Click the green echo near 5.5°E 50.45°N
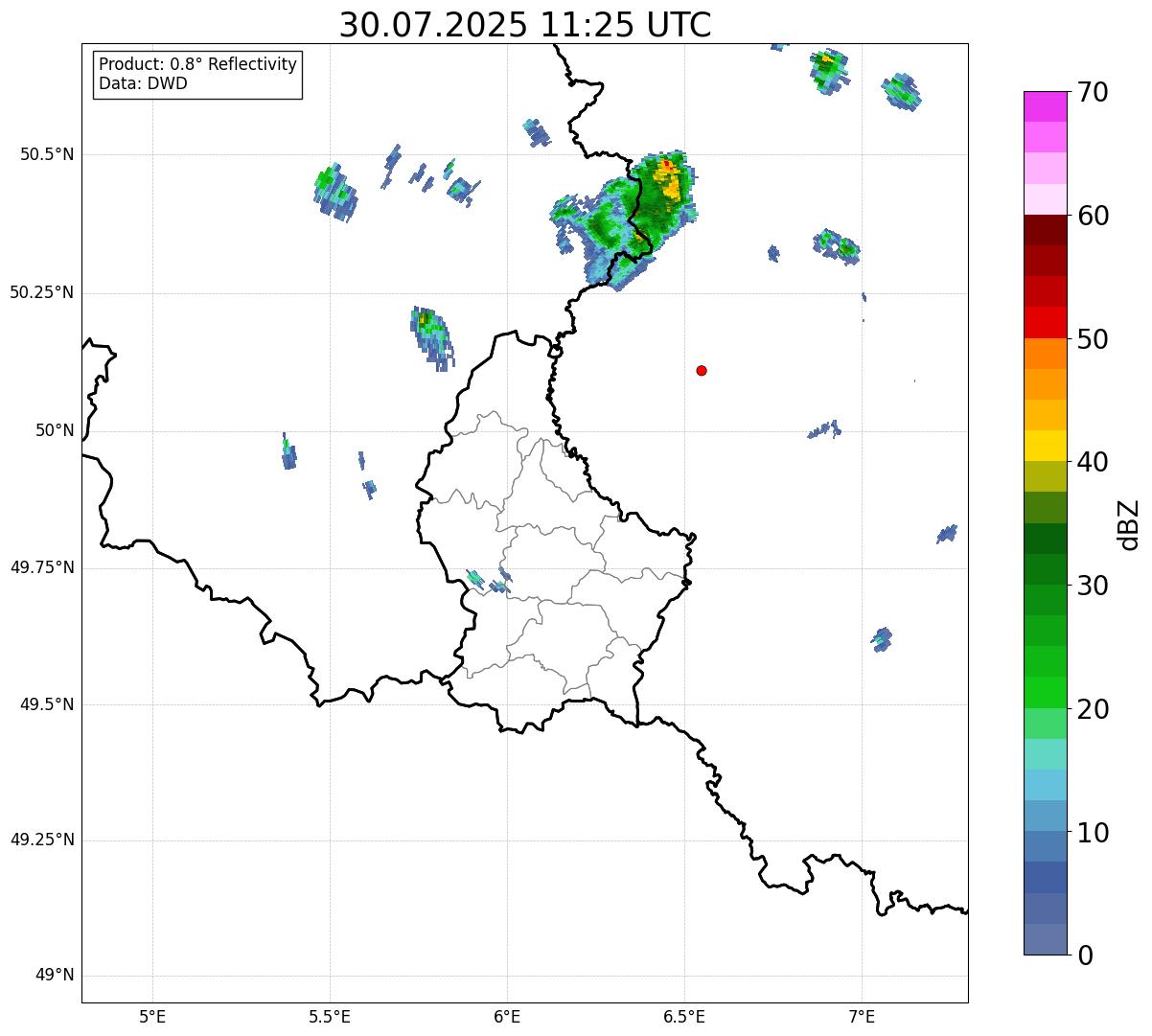The image size is (1152, 1036). pos(335,192)
